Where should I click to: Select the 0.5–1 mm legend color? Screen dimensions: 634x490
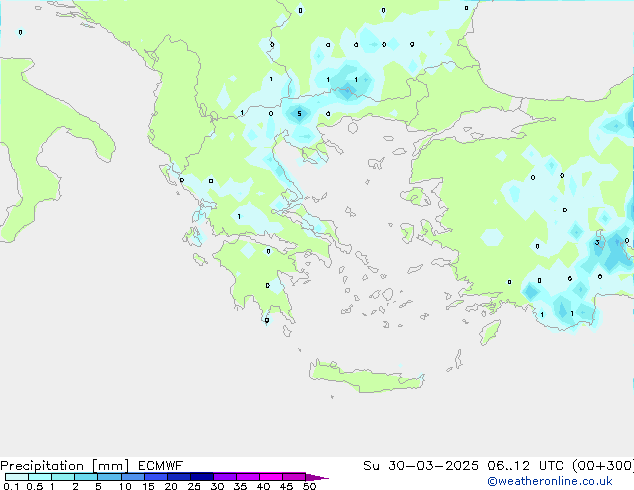coord(40,477)
